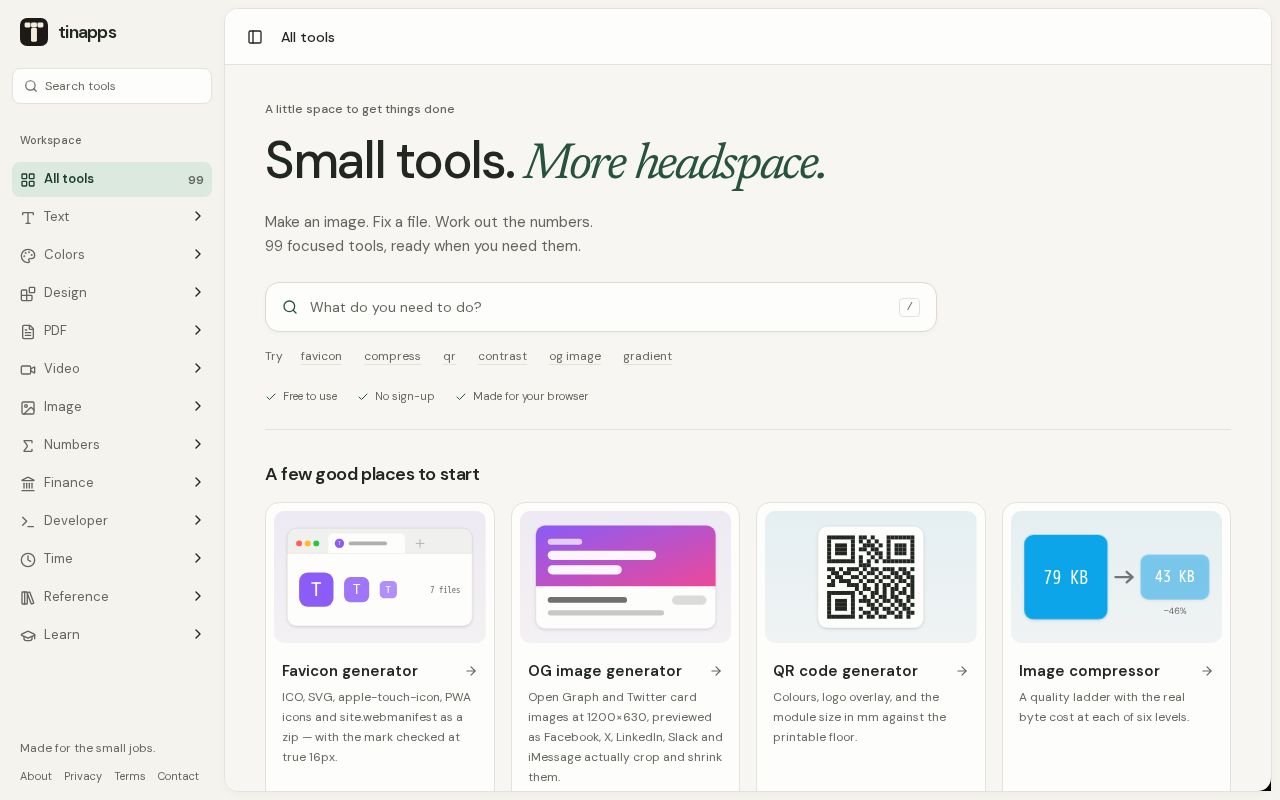Click the tinapps logo icon
The image size is (1280, 800).
point(34,32)
